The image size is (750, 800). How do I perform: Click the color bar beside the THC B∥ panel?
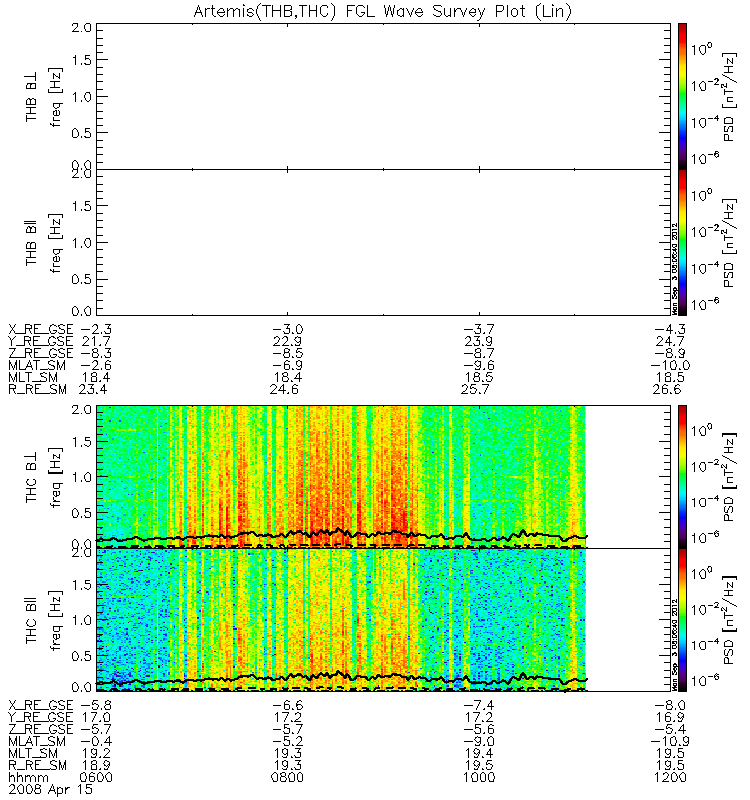click(682, 620)
